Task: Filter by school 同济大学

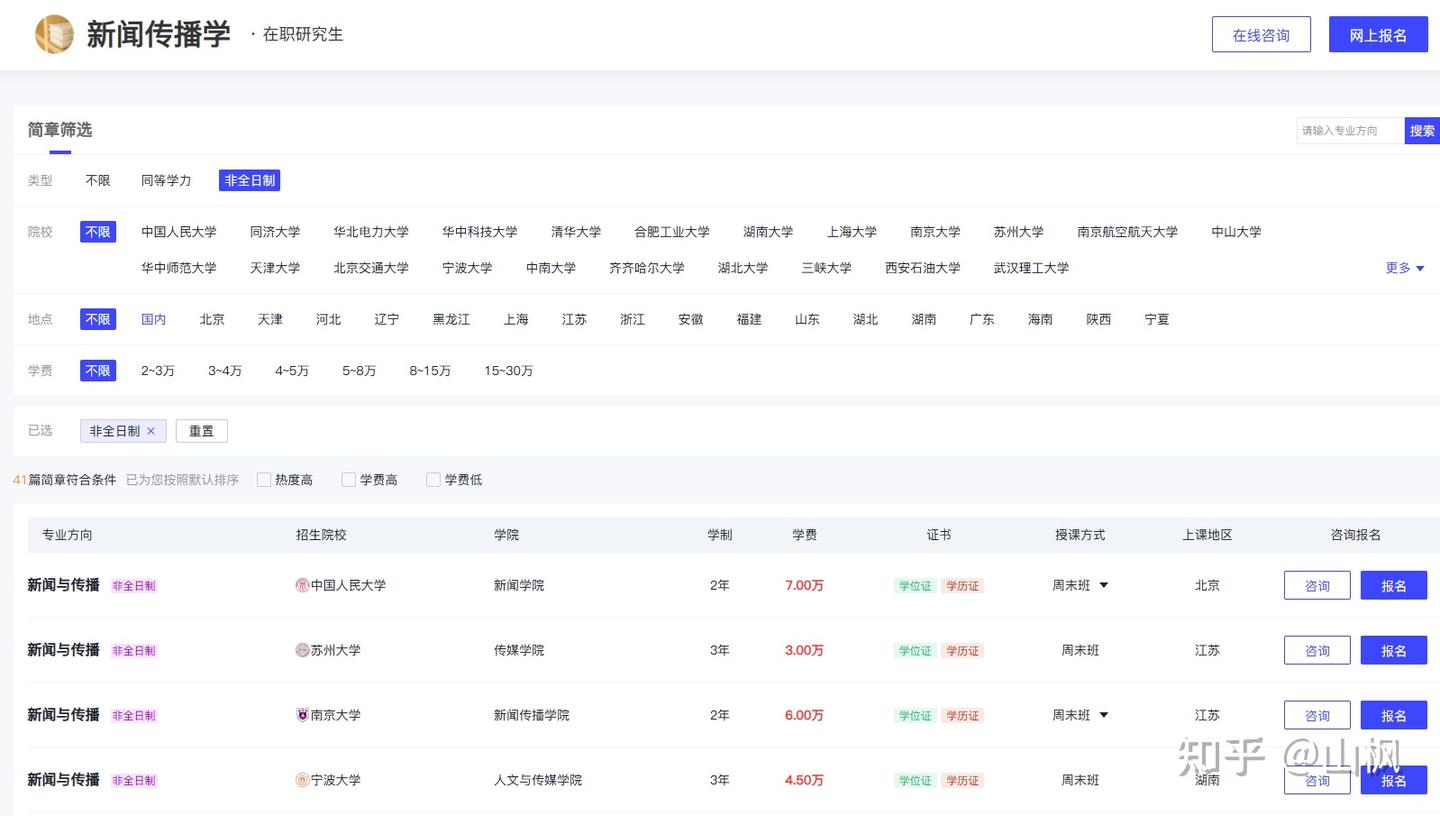Action: (x=275, y=232)
